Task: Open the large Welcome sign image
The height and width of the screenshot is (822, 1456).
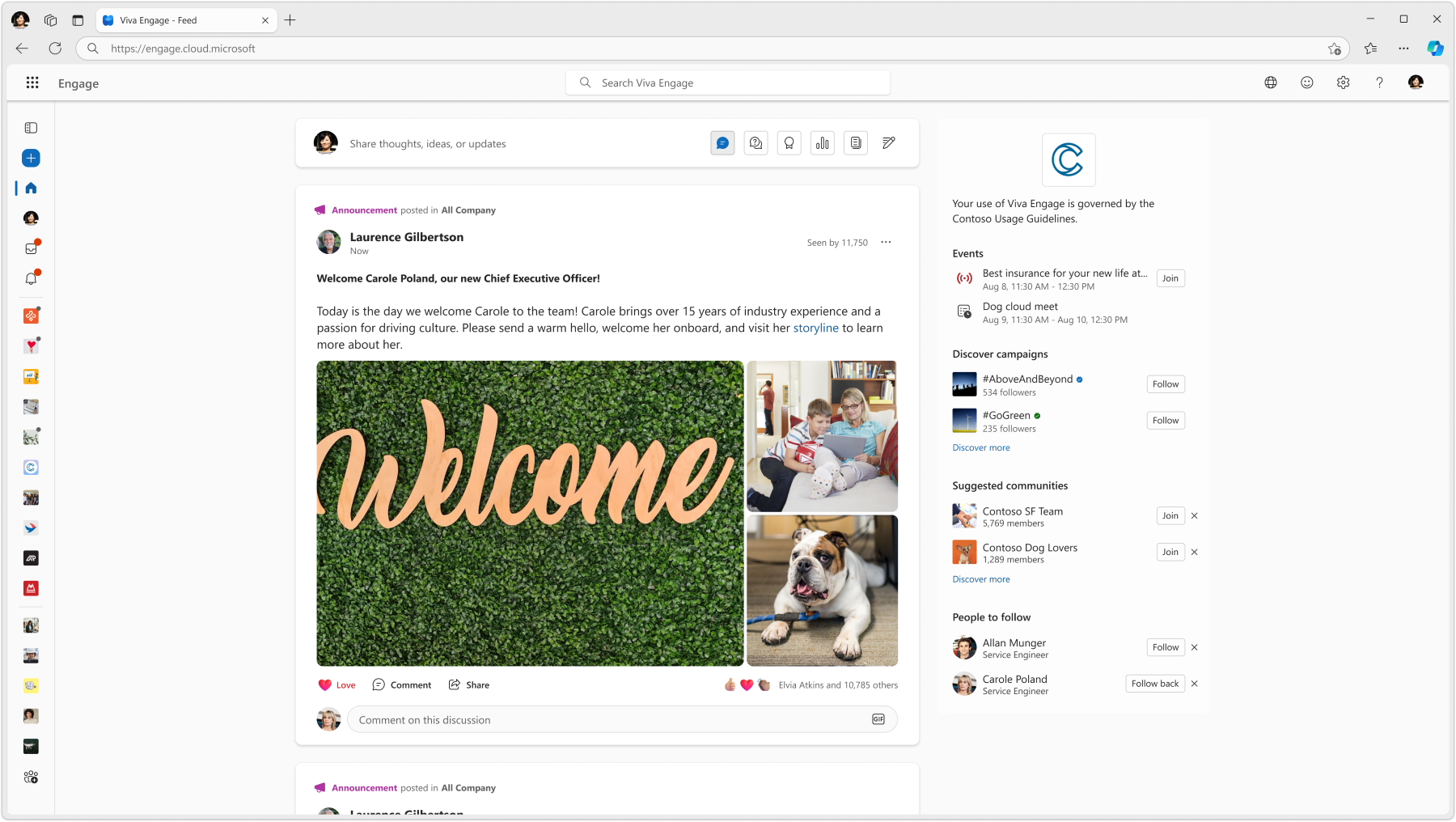Action: [x=530, y=513]
